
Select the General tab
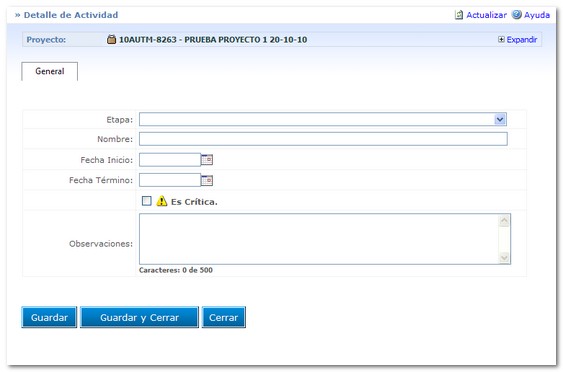pos(50,71)
